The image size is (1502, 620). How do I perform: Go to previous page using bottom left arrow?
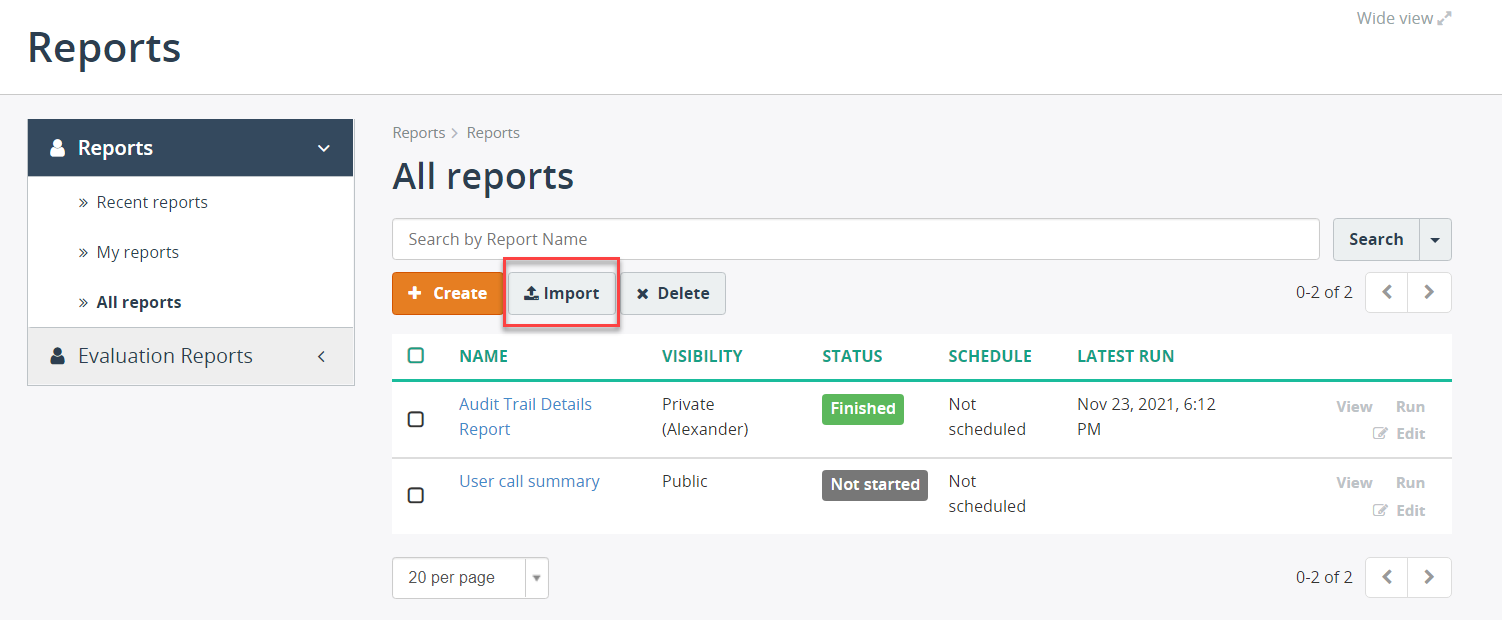[x=1386, y=577]
